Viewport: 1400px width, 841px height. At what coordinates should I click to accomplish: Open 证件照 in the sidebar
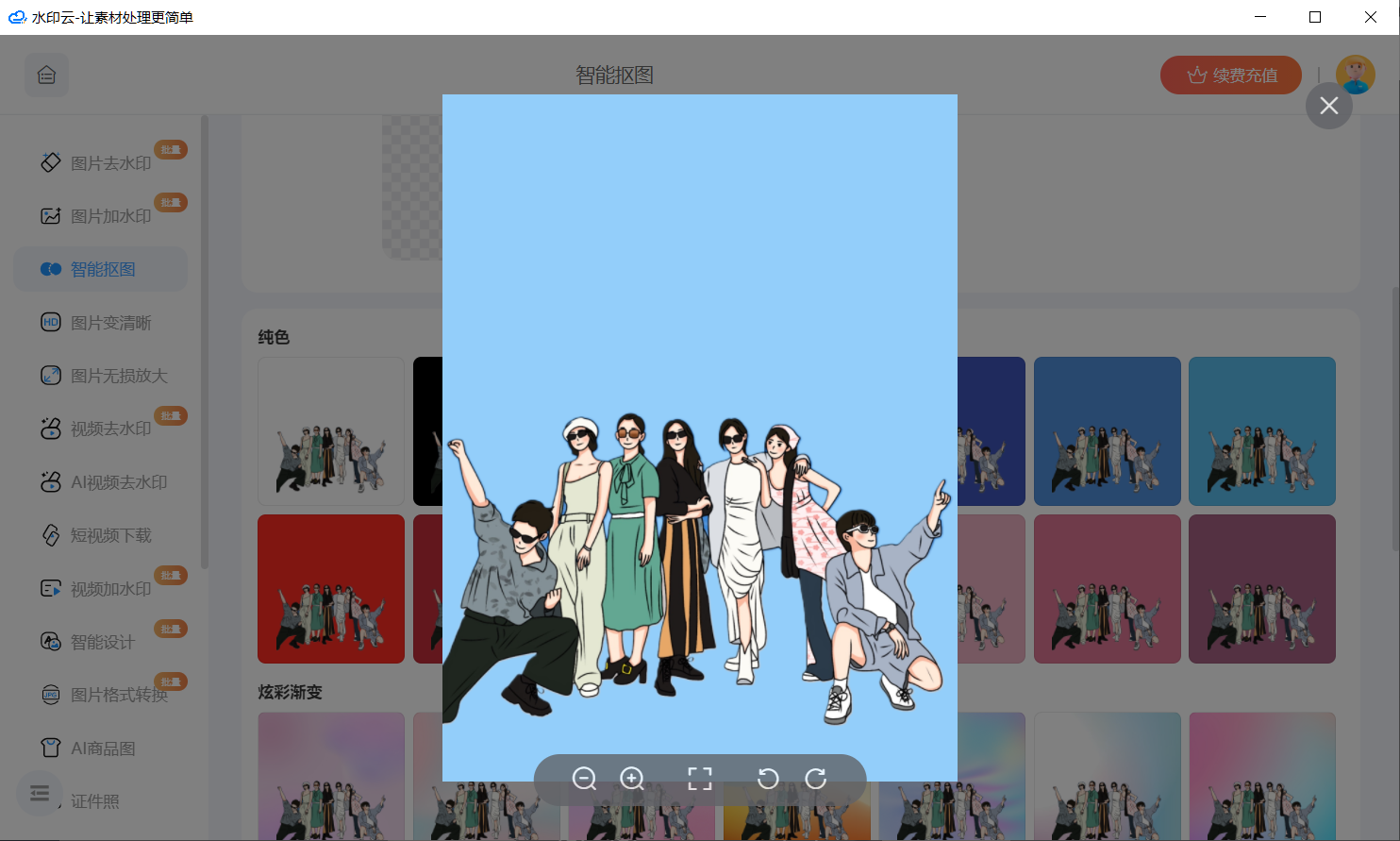(x=95, y=801)
